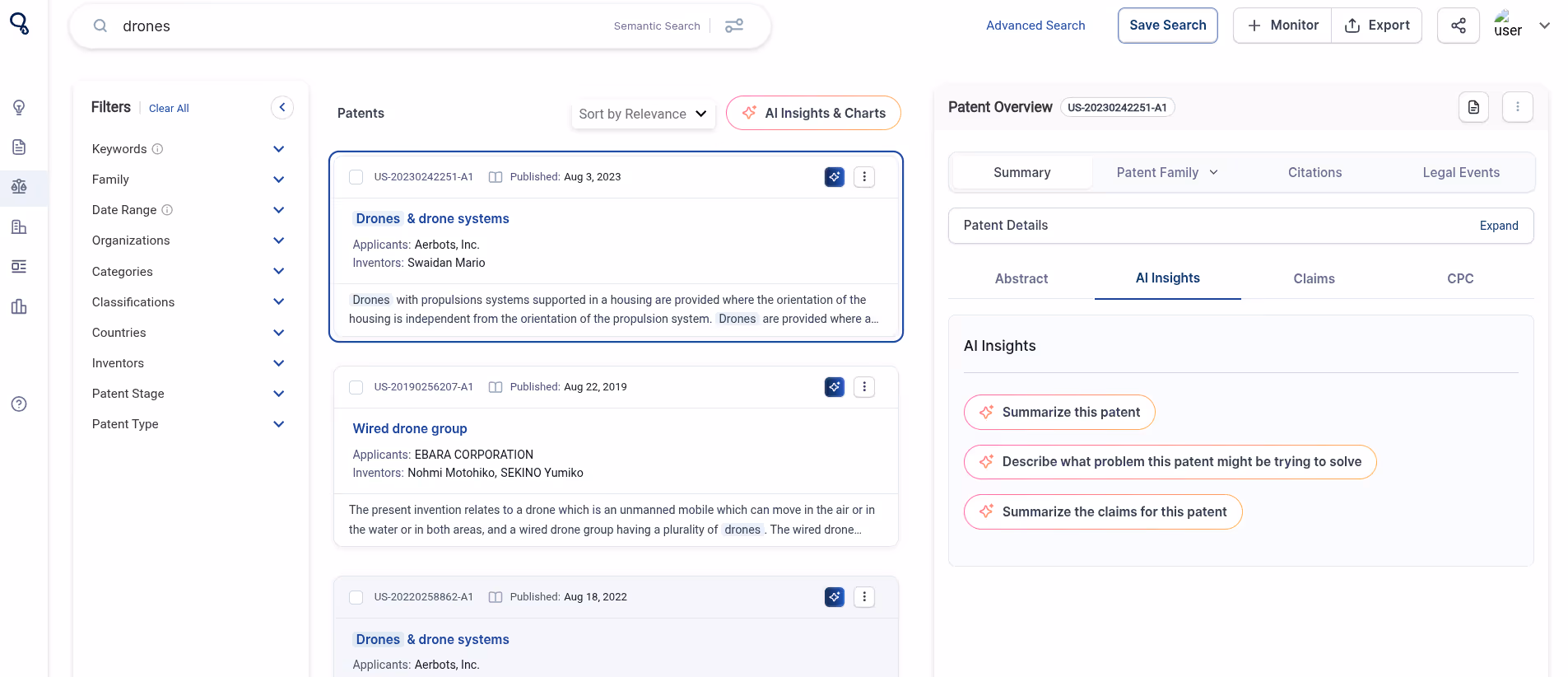This screenshot has height=677, width=1568.
Task: Click Summarize this patent
Action: pyautogui.click(x=1059, y=412)
